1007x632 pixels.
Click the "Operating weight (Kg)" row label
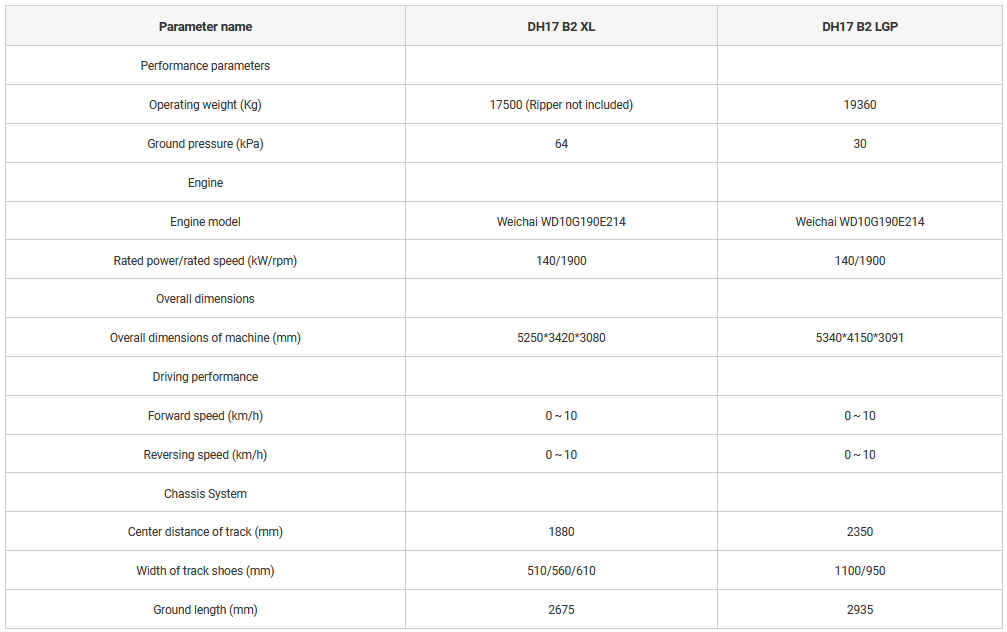[205, 105]
